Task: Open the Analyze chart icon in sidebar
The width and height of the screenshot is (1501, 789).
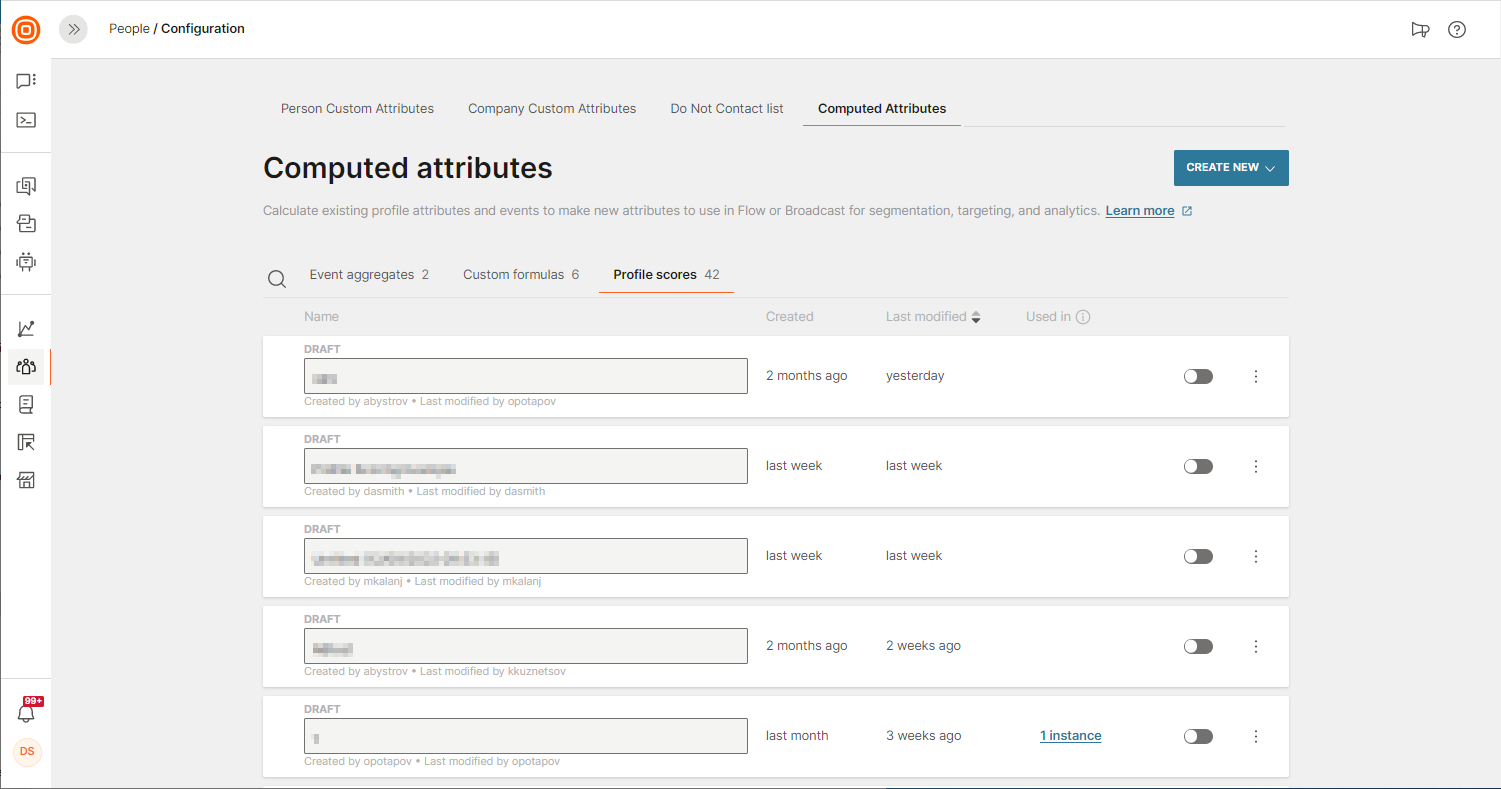Action: pos(27,328)
